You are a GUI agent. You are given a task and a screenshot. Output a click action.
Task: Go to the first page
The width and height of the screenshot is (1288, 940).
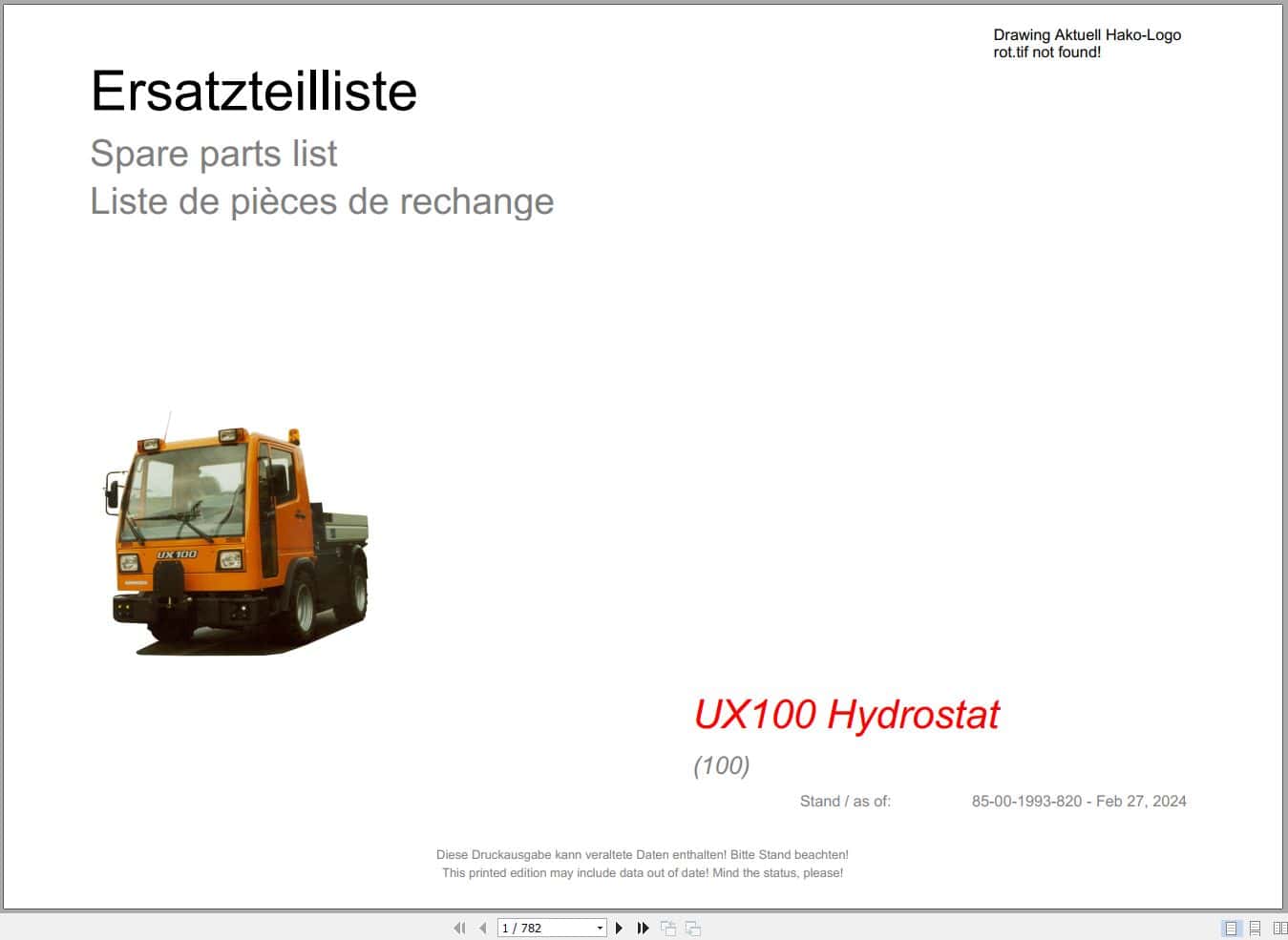tap(459, 928)
